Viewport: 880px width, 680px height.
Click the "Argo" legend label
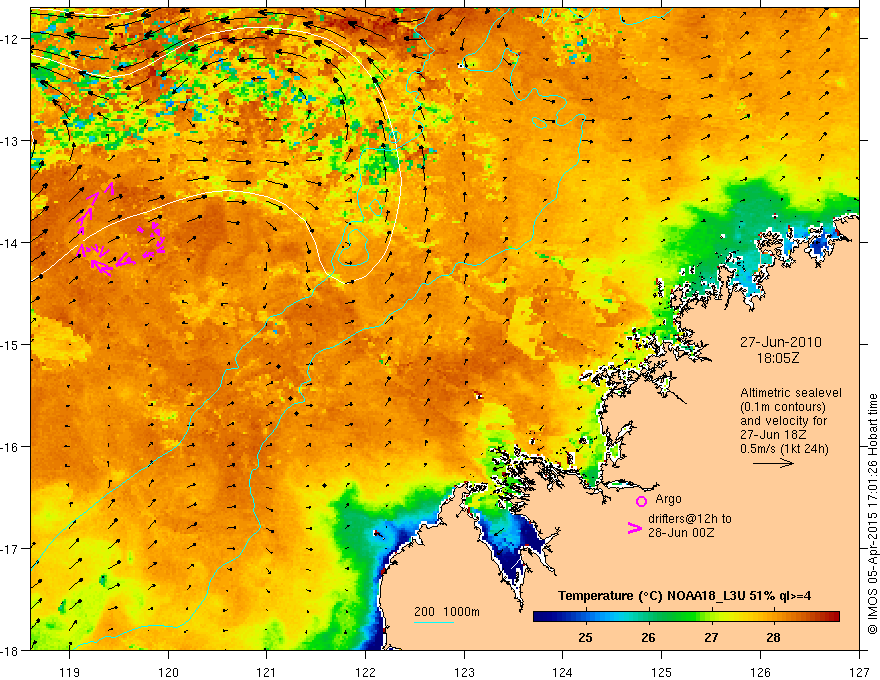[x=668, y=499]
